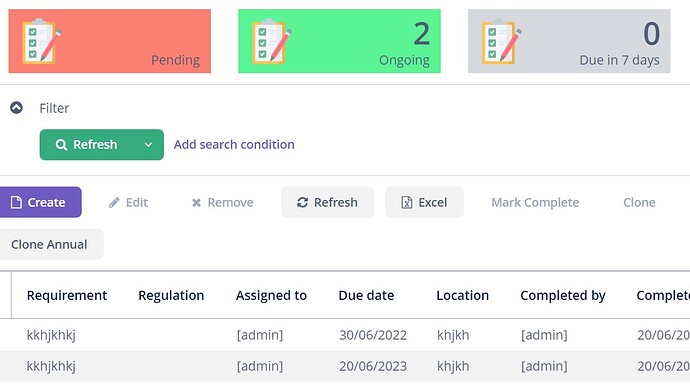Open the green Refresh button dropdown arrow
This screenshot has height=391, width=690.
click(x=148, y=145)
